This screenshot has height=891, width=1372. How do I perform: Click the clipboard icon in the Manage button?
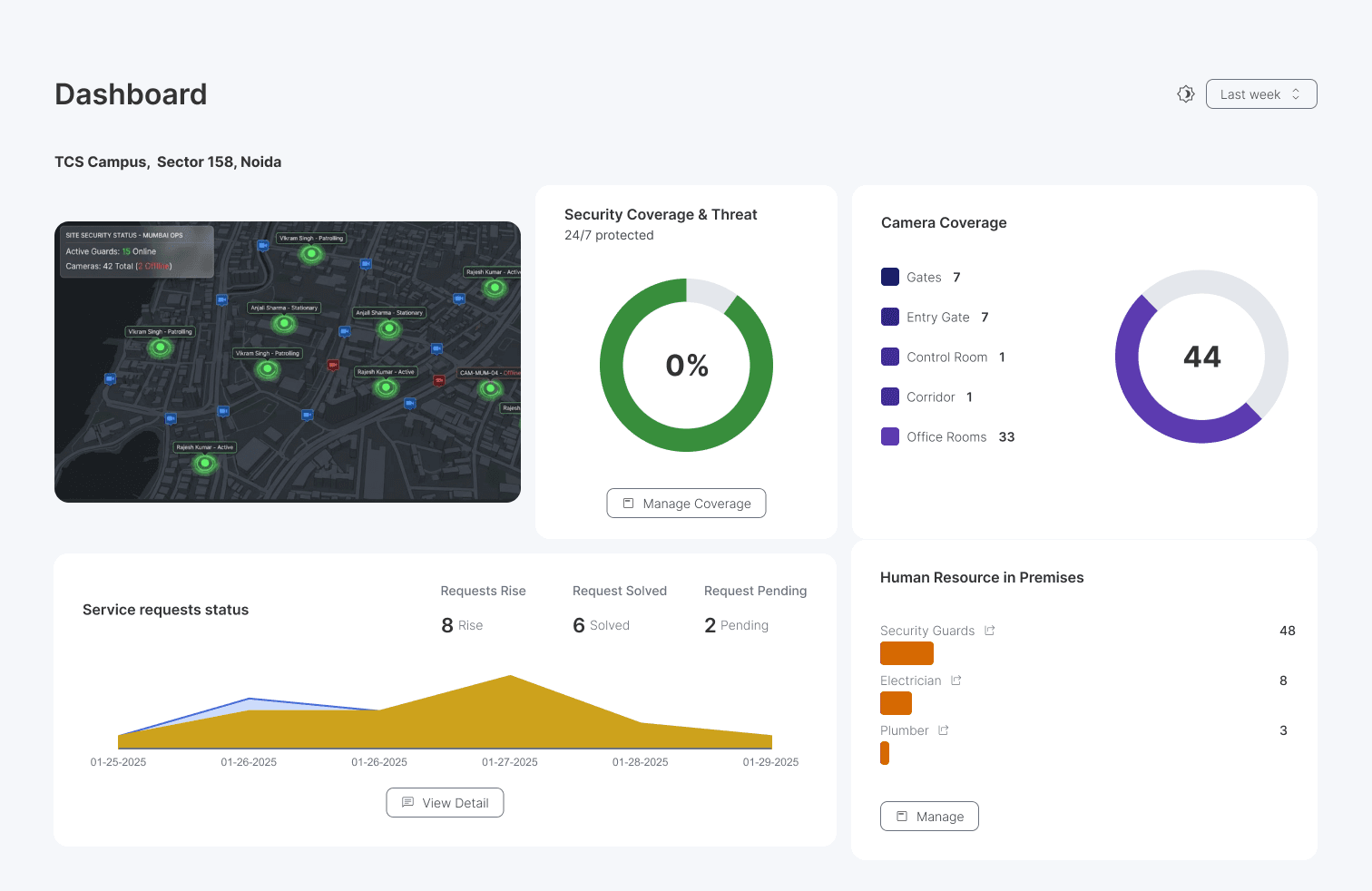tap(903, 816)
